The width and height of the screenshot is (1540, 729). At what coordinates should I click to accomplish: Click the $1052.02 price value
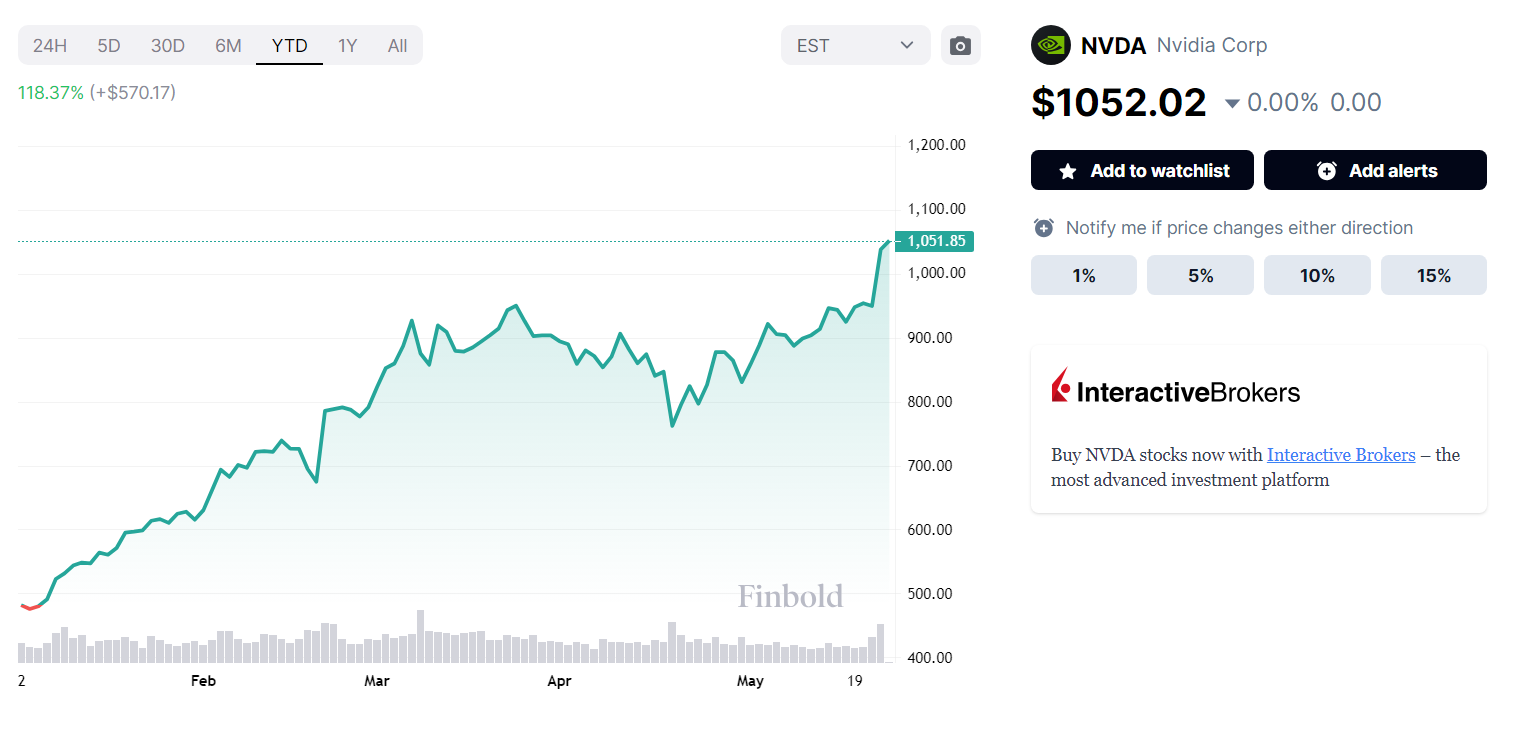point(1119,102)
